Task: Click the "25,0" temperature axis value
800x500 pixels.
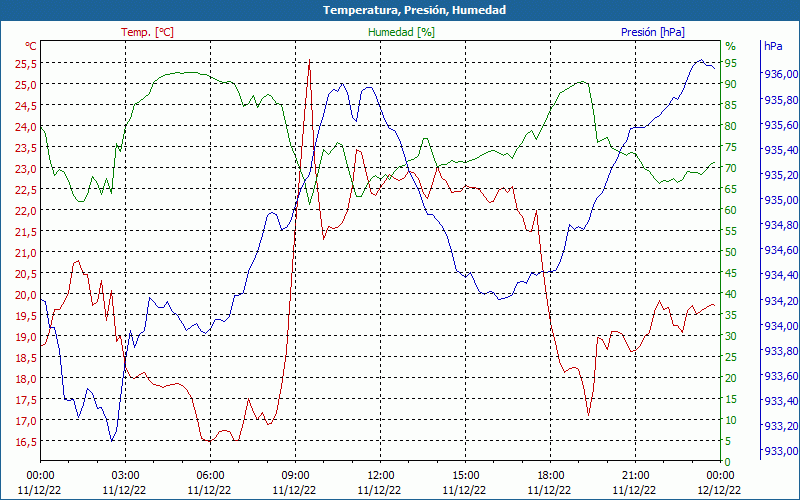Action: [x=26, y=84]
